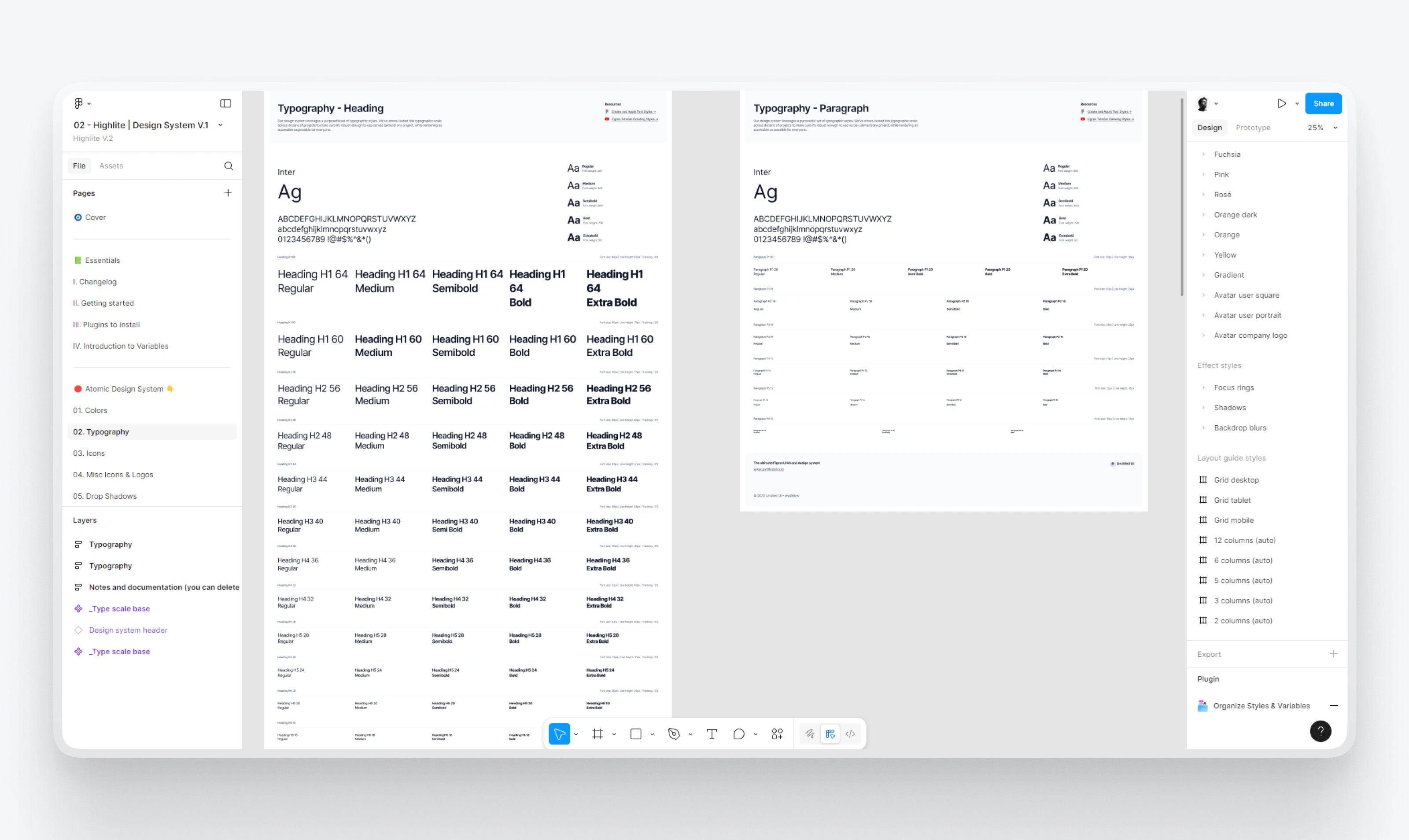
Task: Select the Comment tool
Action: point(739,733)
